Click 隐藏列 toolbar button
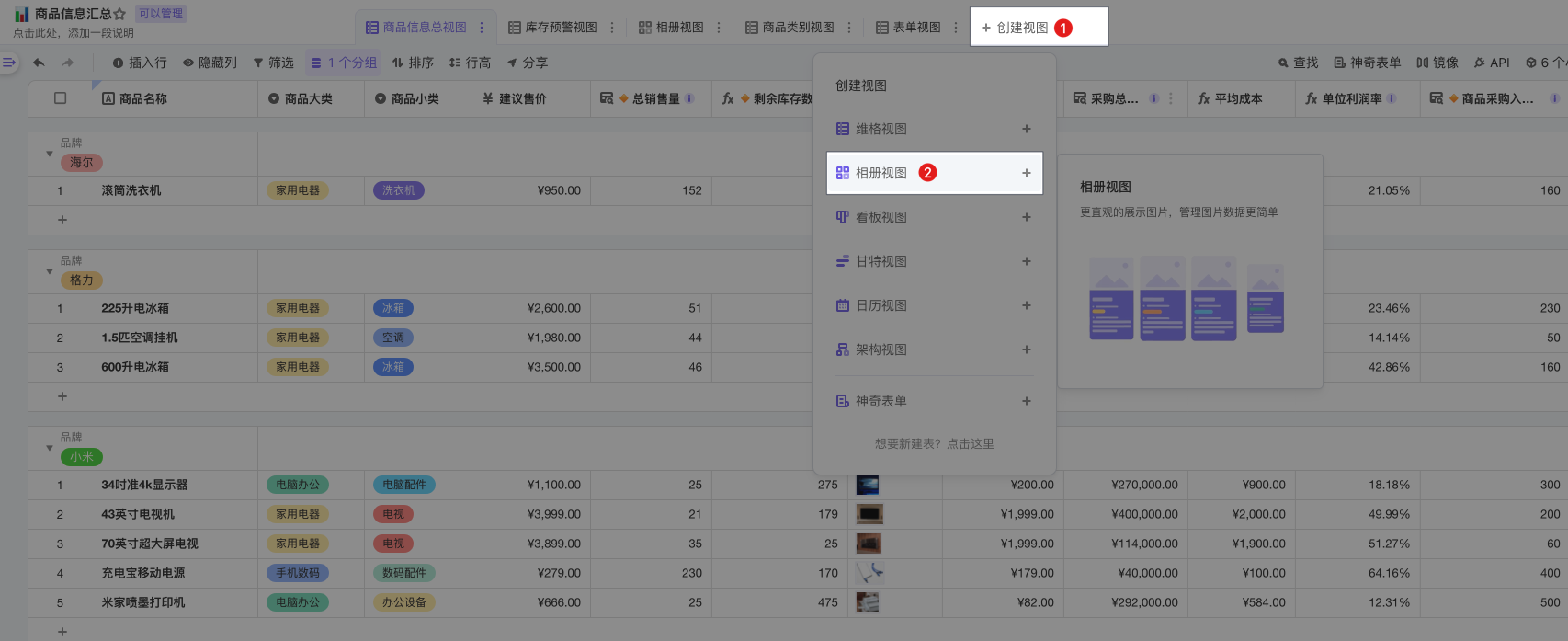1568x641 pixels. click(x=210, y=63)
